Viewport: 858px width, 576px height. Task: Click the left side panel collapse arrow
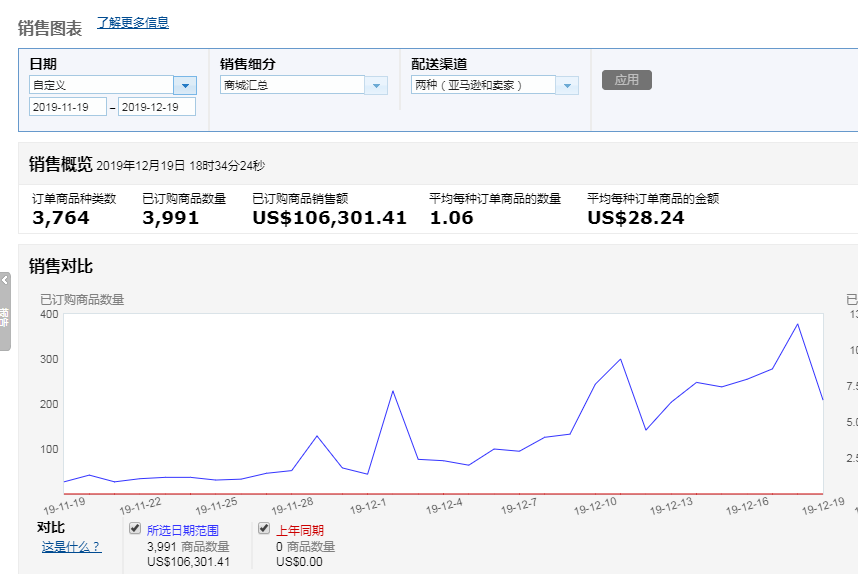(5, 281)
